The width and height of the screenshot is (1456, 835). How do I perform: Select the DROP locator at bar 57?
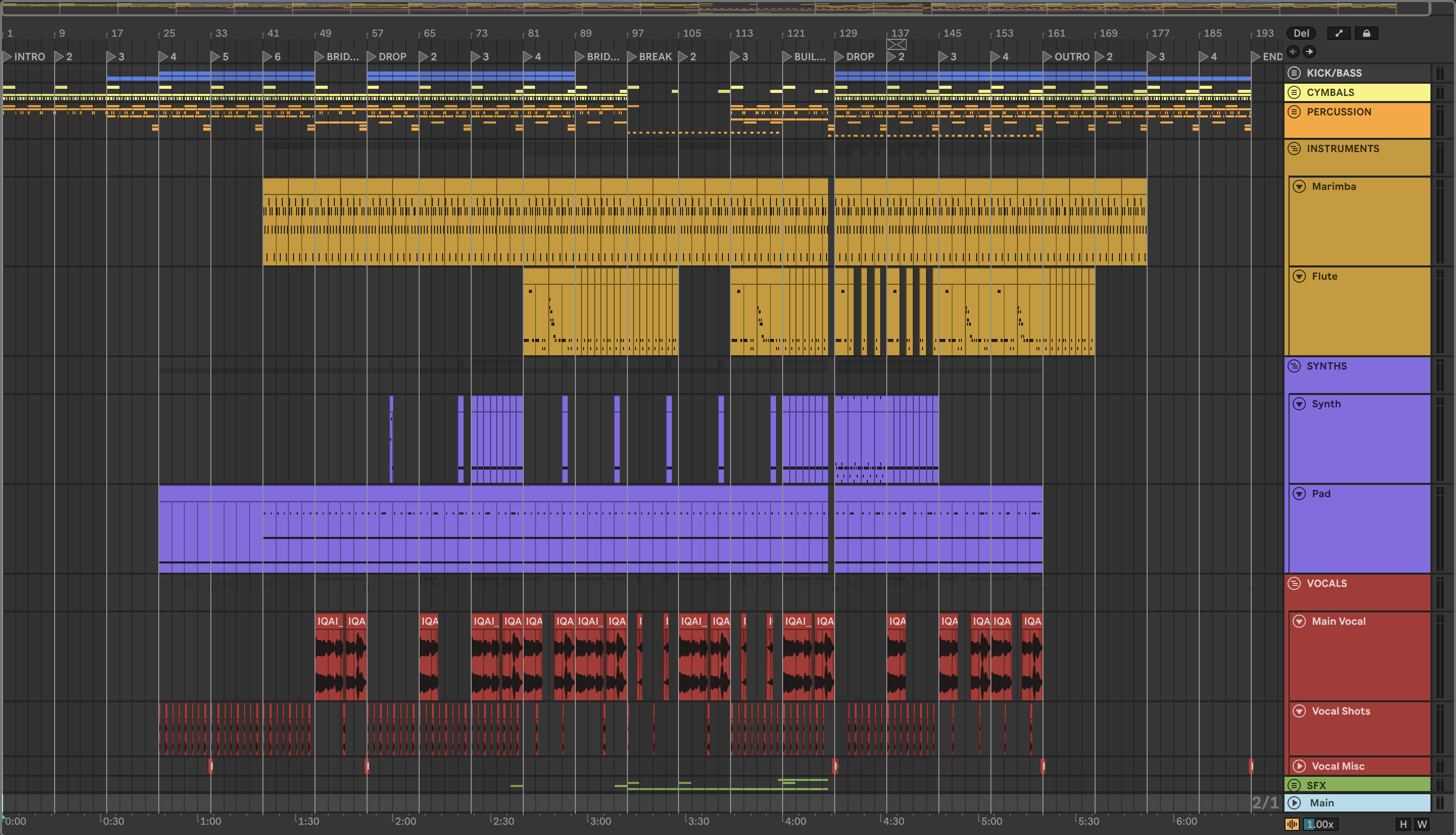pos(387,57)
